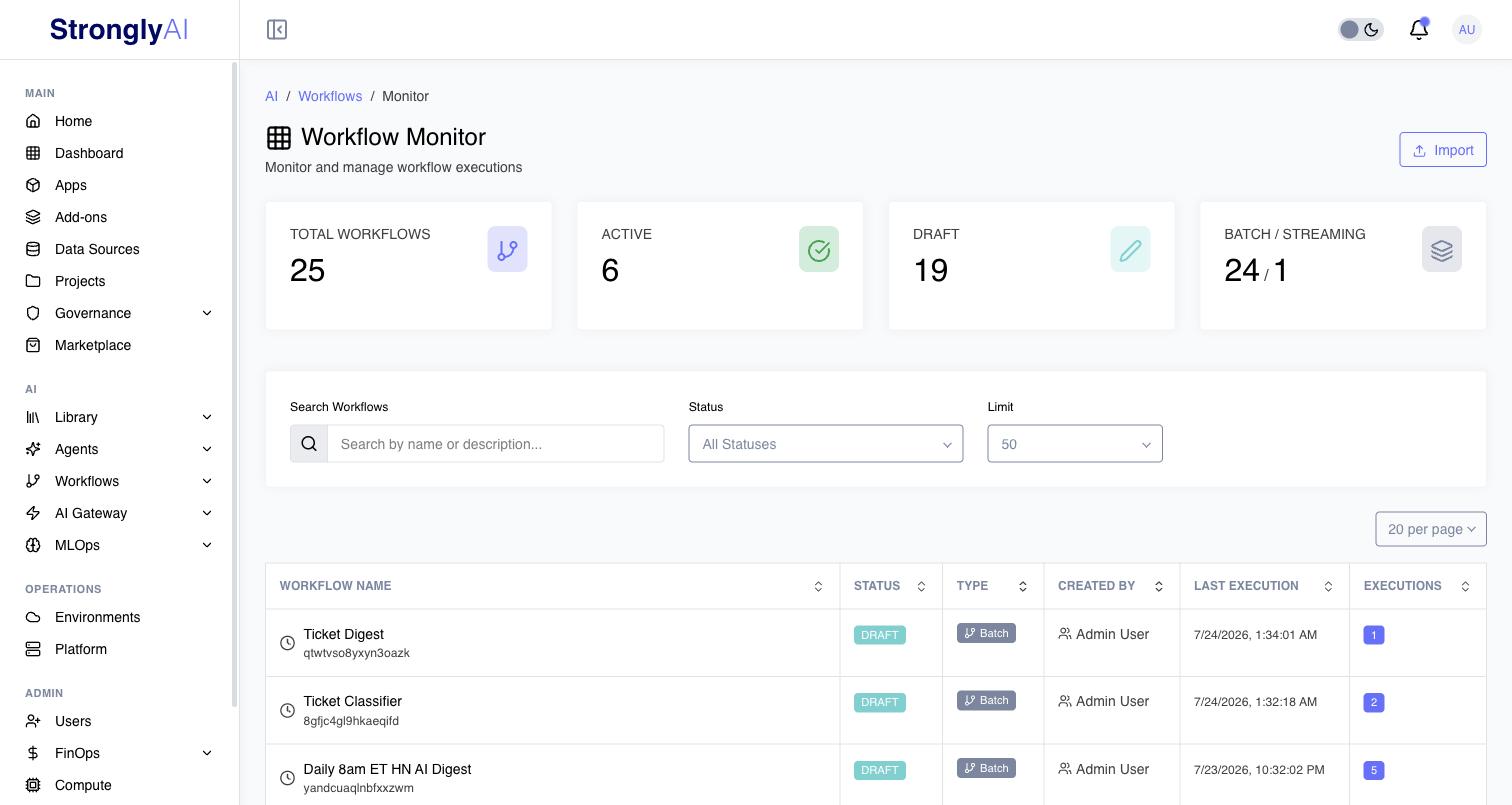This screenshot has width=1512, height=805.
Task: Click Ticket Digest executions badge 1
Action: pyautogui.click(x=1374, y=635)
